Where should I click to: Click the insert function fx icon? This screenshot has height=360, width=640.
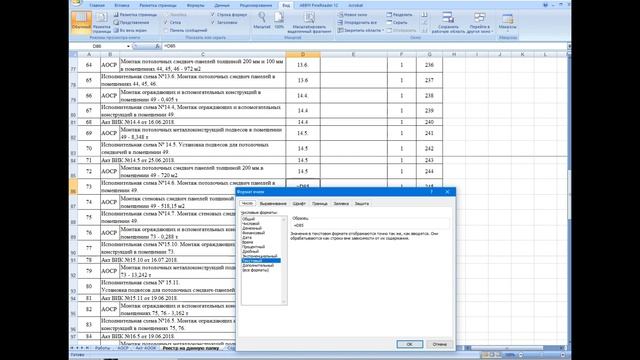[157, 47]
